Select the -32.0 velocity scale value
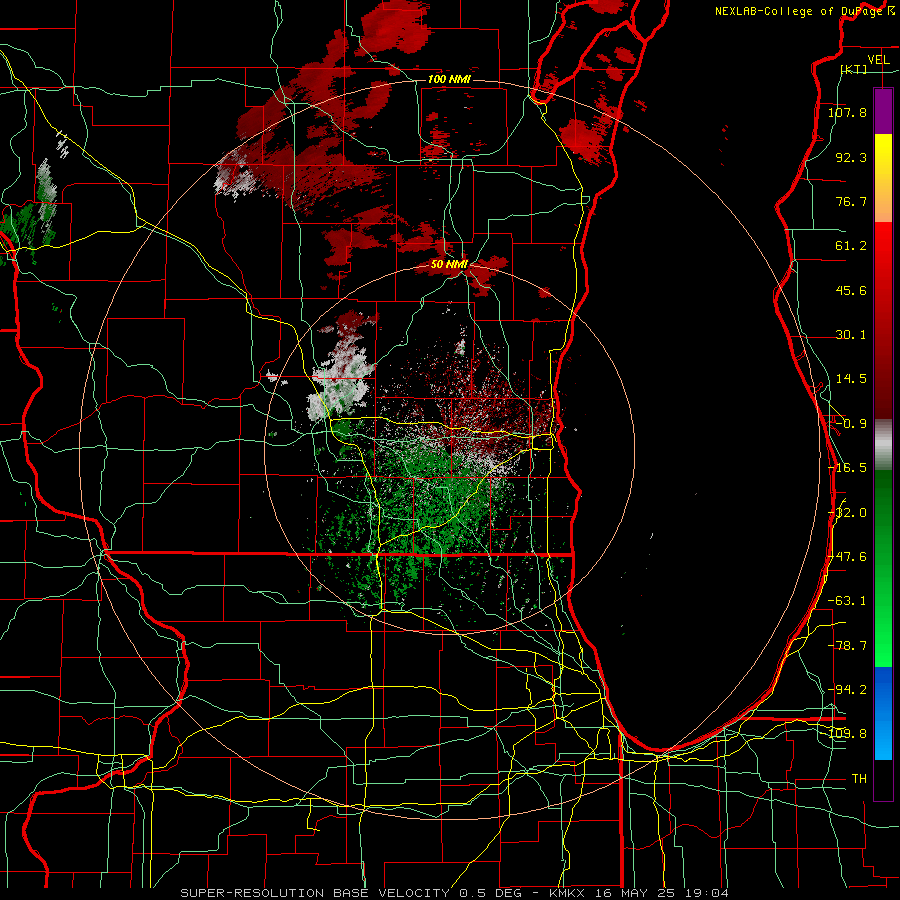 (848, 512)
